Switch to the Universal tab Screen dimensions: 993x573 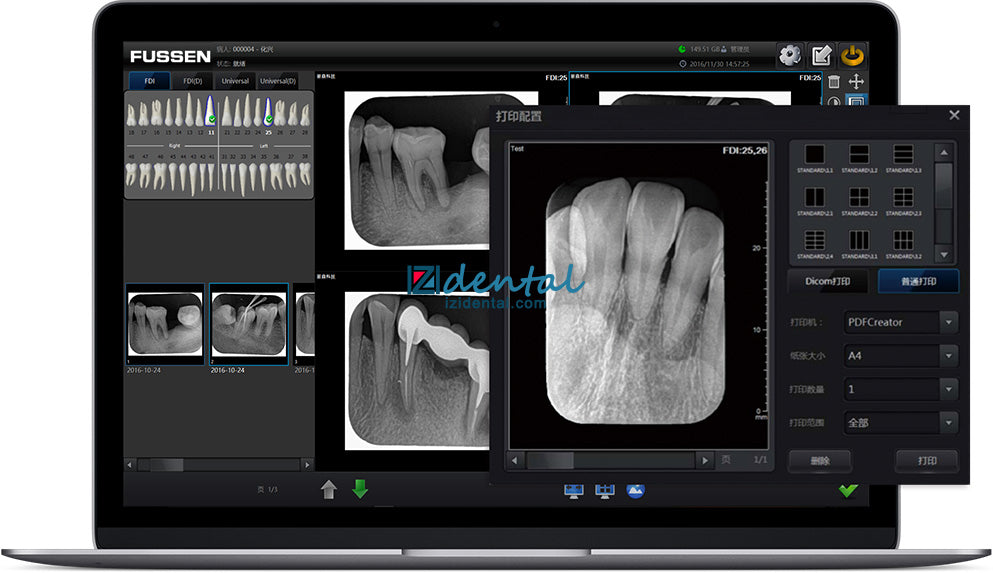235,81
